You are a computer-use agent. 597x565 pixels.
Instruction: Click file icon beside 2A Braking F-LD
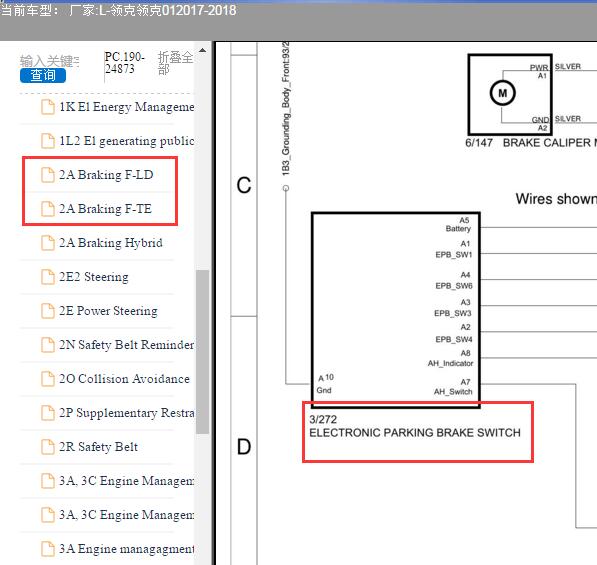[x=48, y=175]
